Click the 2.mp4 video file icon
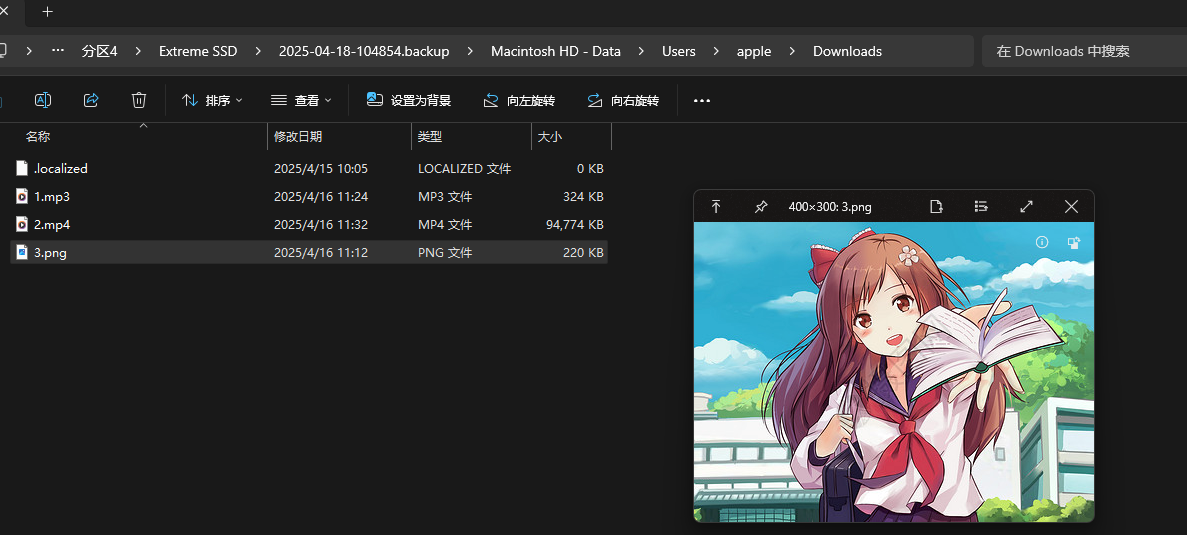 tap(22, 225)
